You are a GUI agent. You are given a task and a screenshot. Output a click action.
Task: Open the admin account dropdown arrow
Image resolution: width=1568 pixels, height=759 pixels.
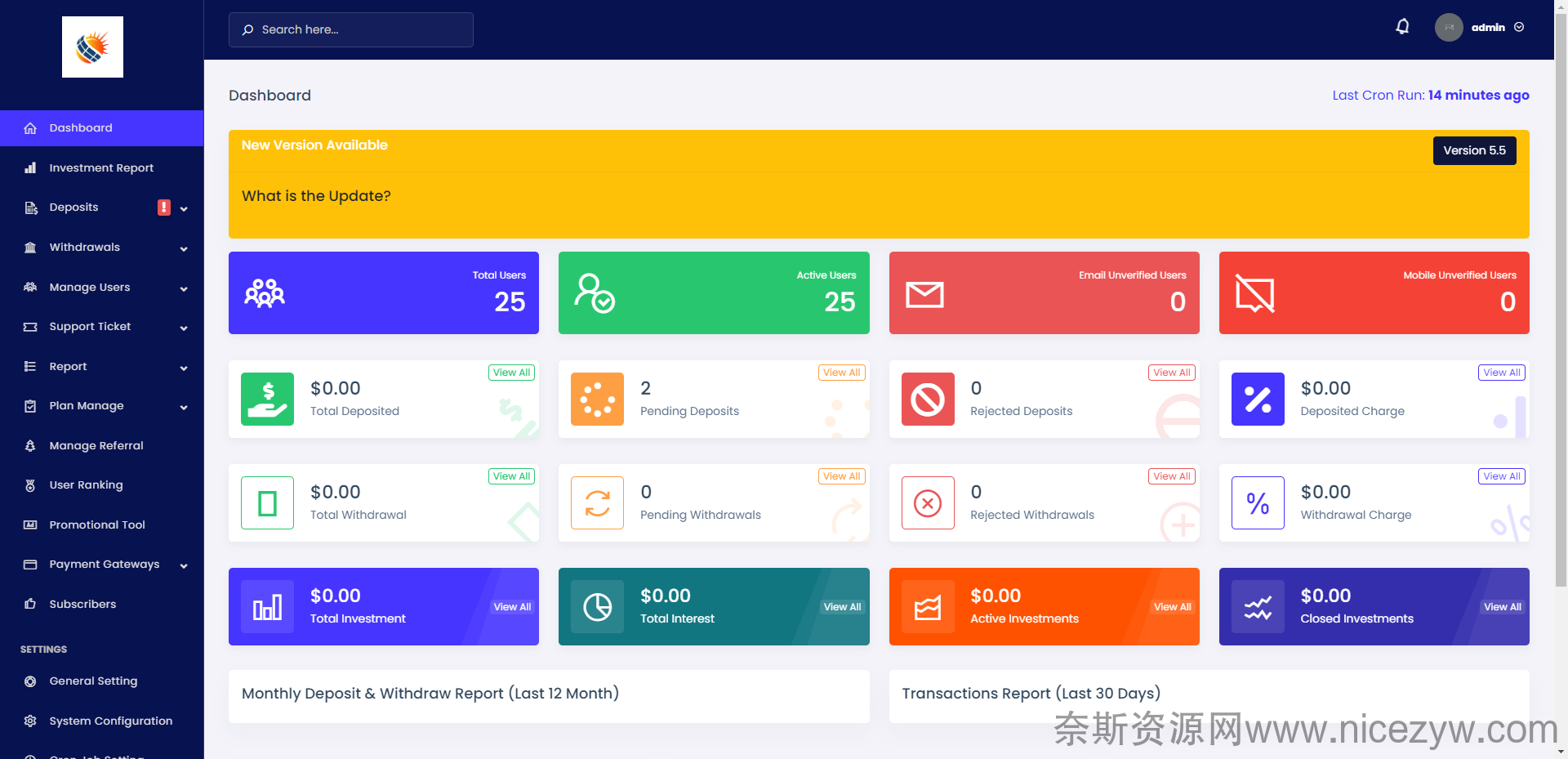coord(1519,27)
